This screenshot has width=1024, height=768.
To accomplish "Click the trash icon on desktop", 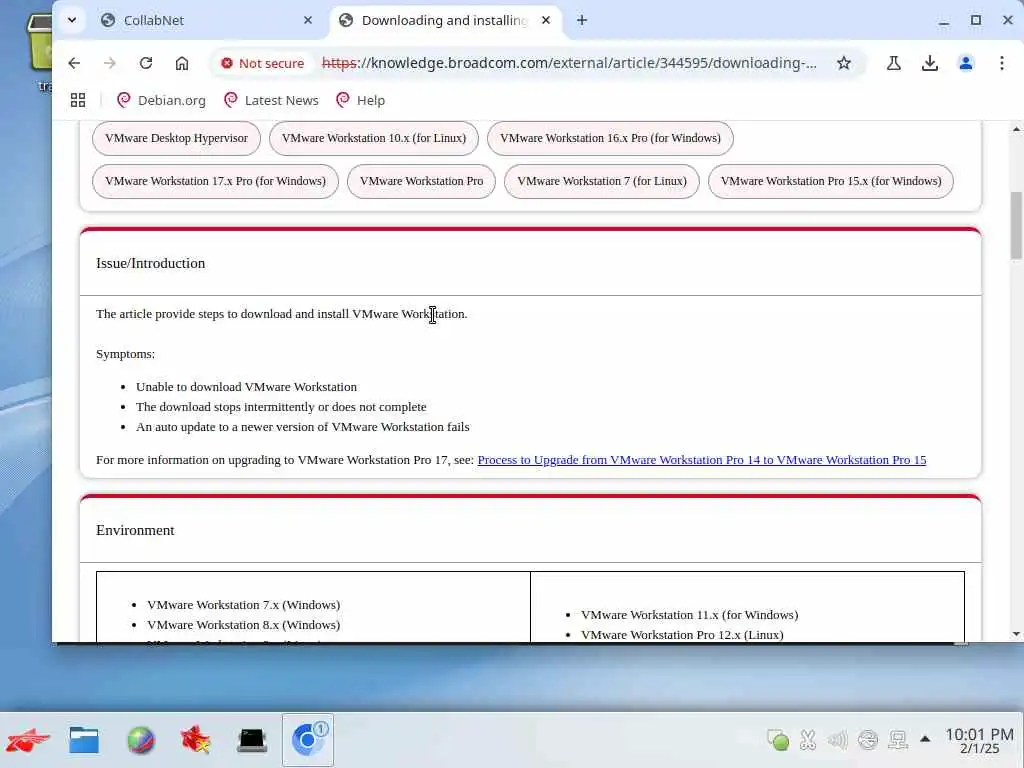I will 39,42.
